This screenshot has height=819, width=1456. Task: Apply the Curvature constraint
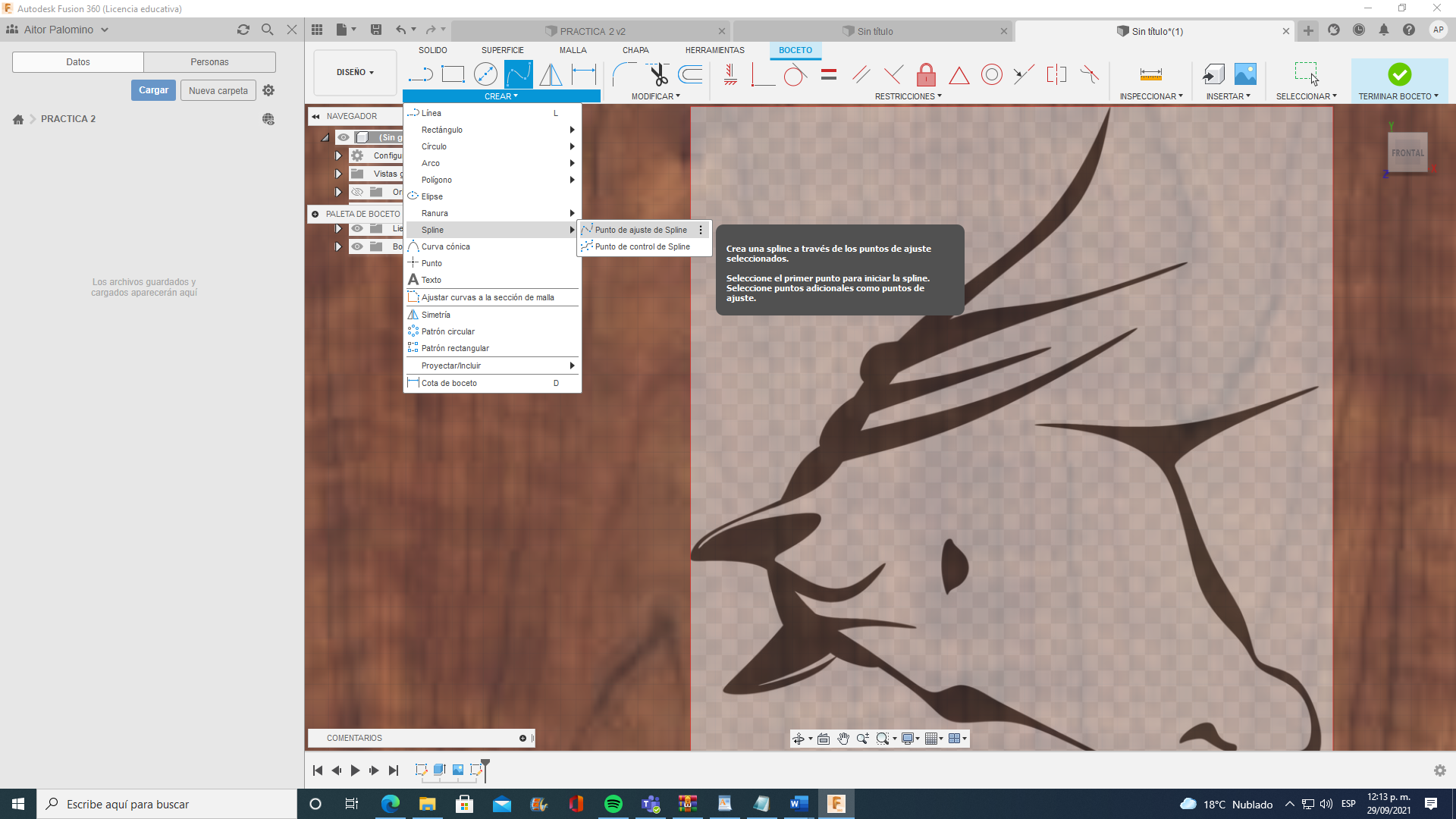(x=1090, y=74)
